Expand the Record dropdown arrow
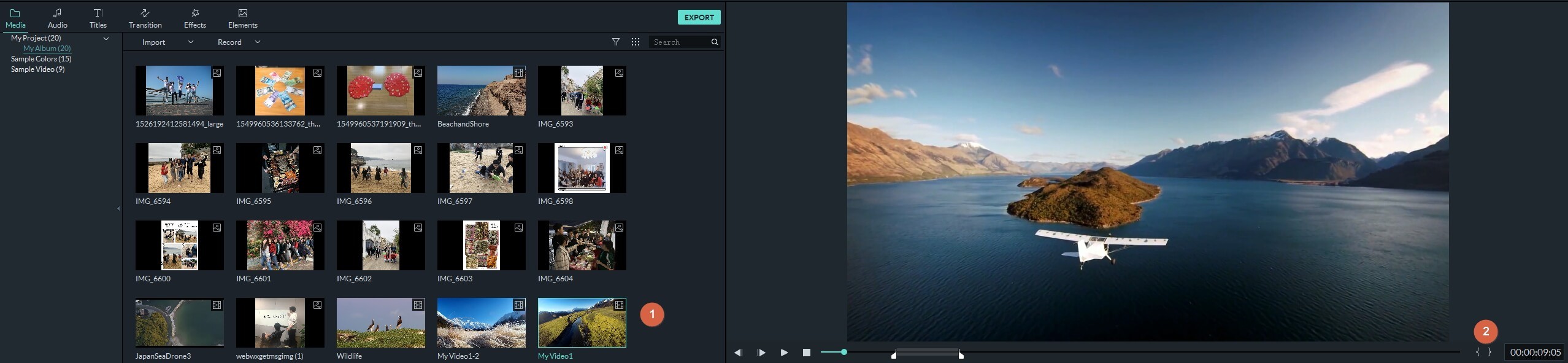The height and width of the screenshot is (363, 1568). (258, 42)
